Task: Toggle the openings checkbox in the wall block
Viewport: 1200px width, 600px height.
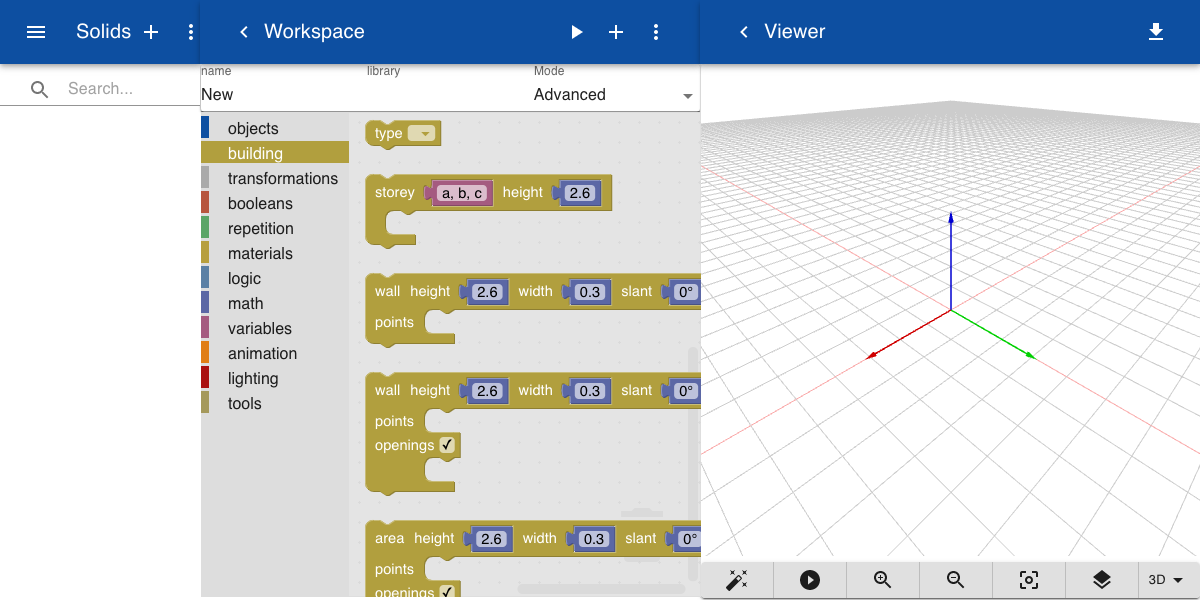Action: click(448, 445)
